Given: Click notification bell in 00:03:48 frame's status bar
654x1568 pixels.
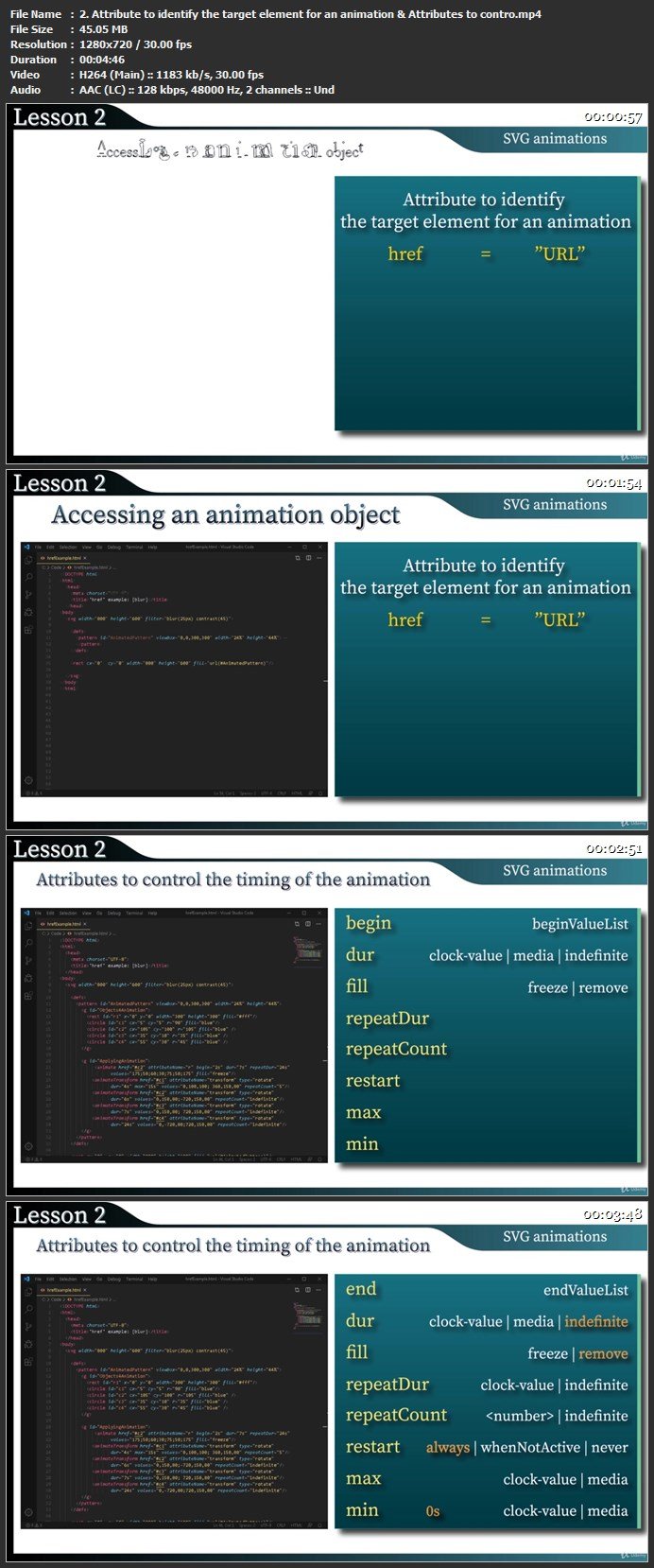Looking at the screenshot, I should (320, 1525).
